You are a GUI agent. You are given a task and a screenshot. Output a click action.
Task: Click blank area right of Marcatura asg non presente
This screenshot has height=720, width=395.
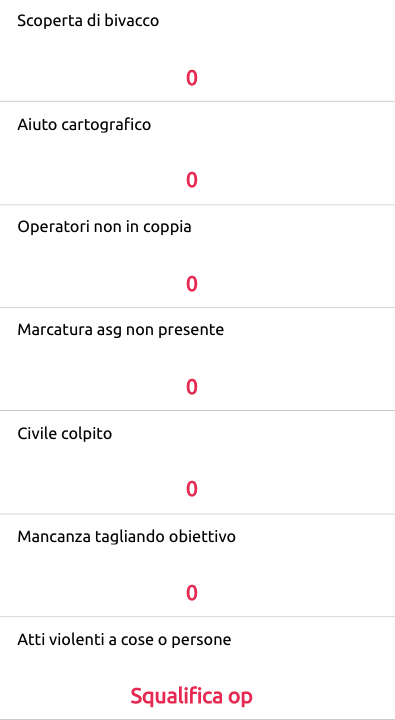pos(308,330)
